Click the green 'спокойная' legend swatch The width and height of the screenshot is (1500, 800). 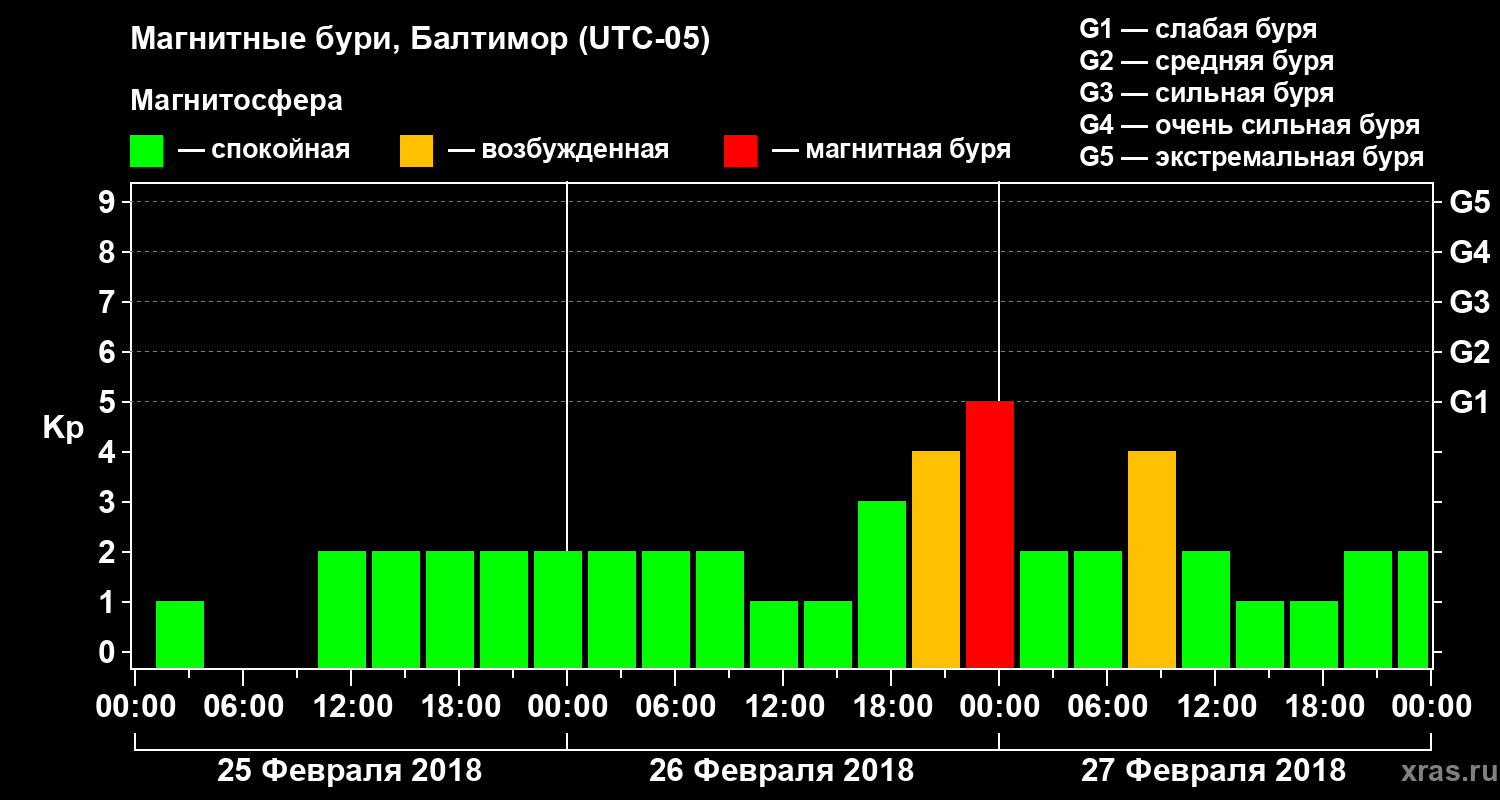point(146,151)
